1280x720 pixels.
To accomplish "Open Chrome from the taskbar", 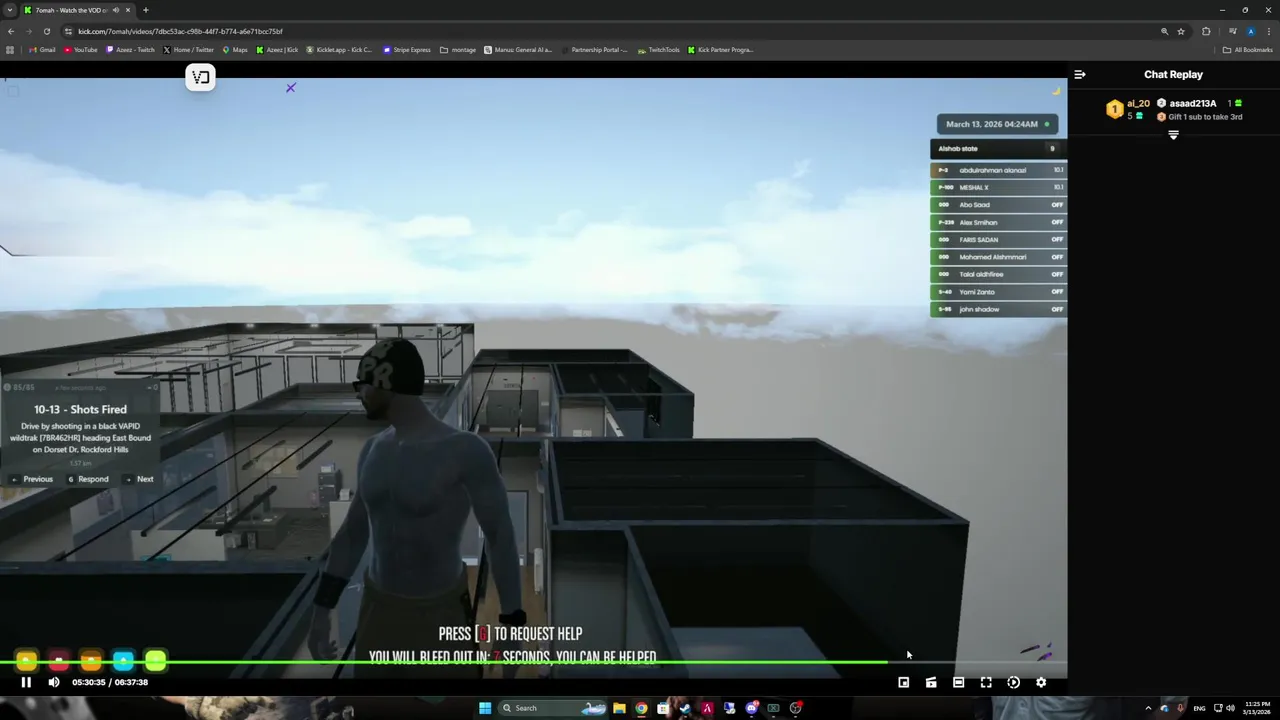I will 641,708.
